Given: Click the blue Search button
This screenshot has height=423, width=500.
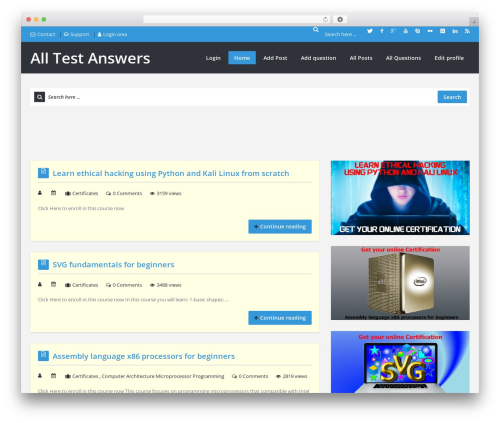Looking at the screenshot, I should point(452,97).
